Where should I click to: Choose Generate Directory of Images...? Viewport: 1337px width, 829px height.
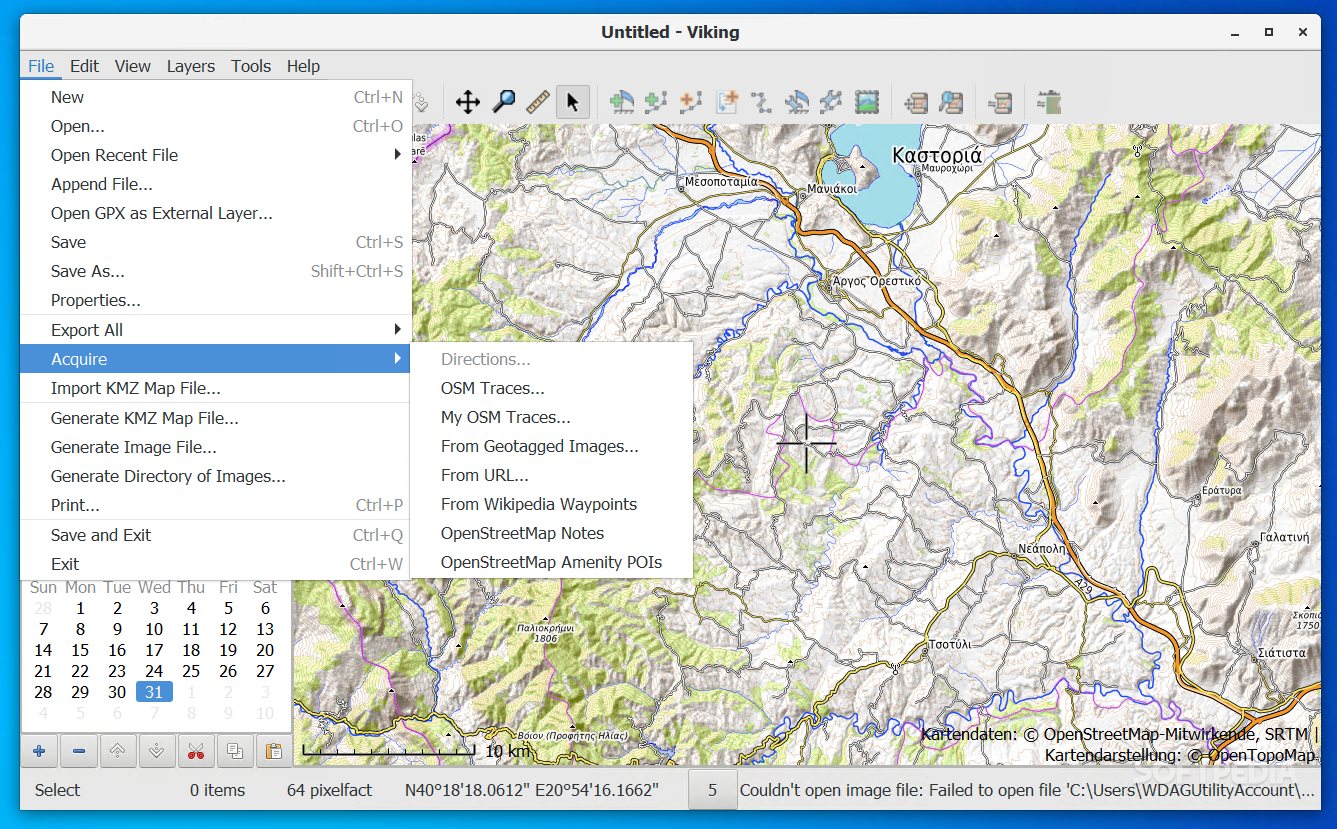pos(216,476)
